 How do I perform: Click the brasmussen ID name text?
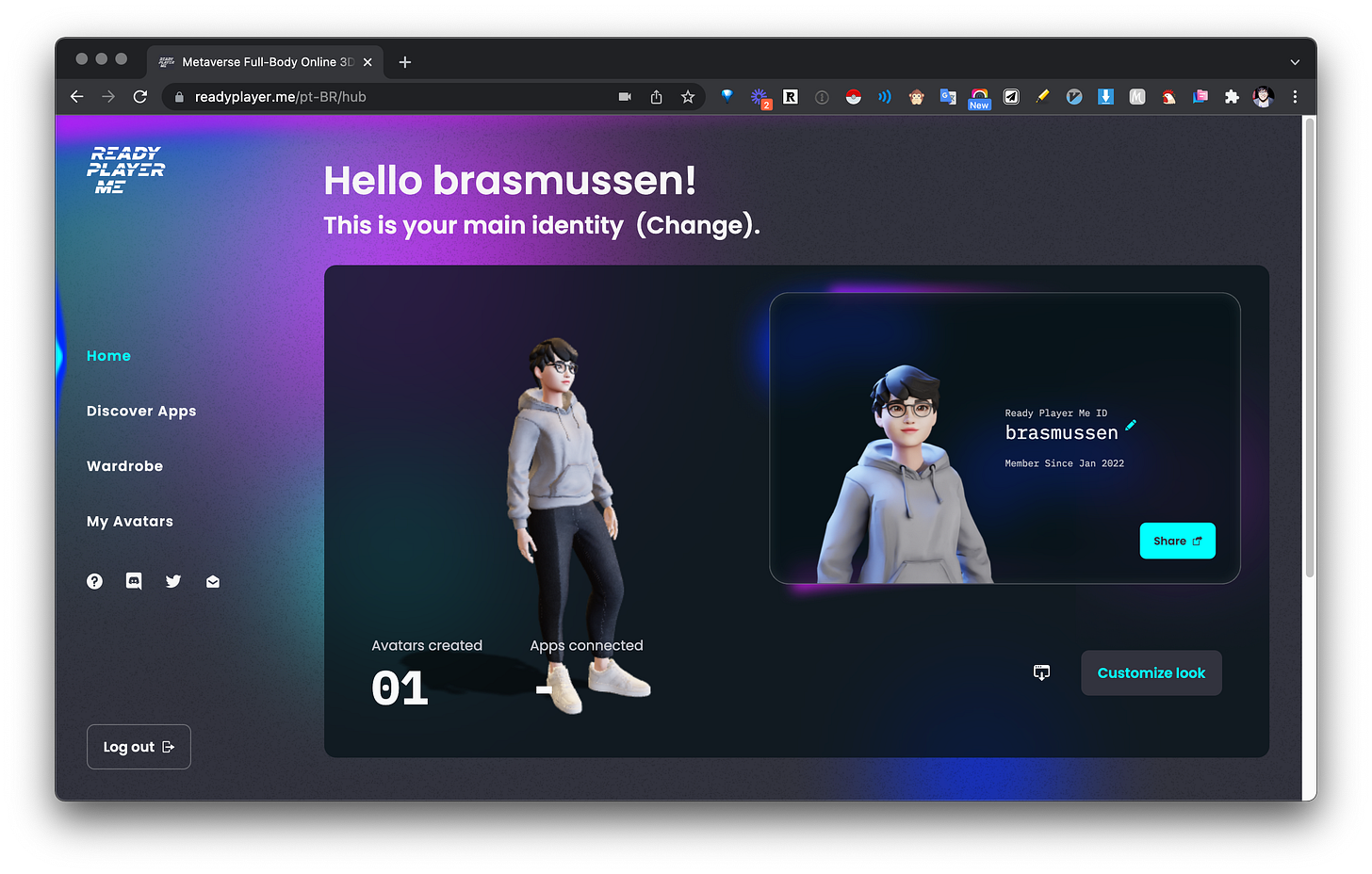[x=1062, y=433]
